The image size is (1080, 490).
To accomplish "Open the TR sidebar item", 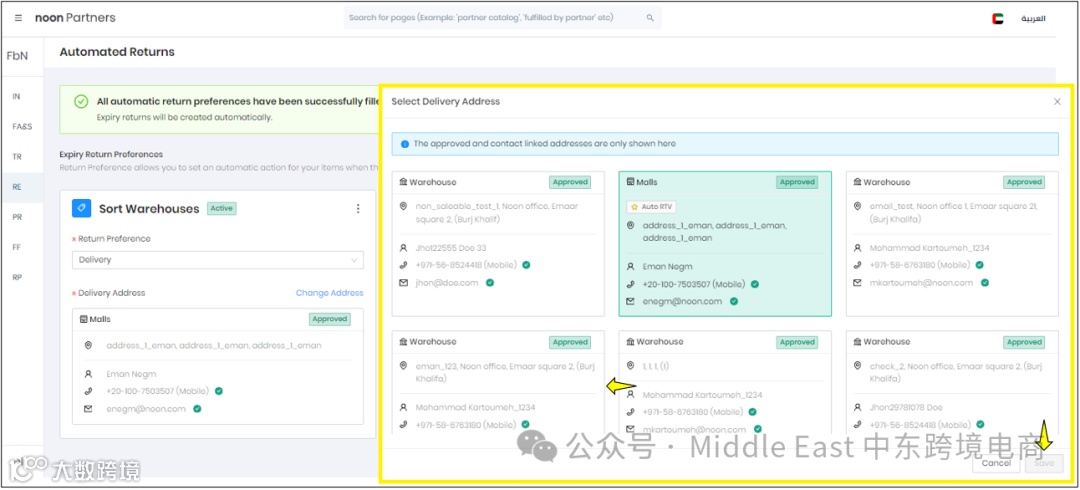I will point(17,156).
